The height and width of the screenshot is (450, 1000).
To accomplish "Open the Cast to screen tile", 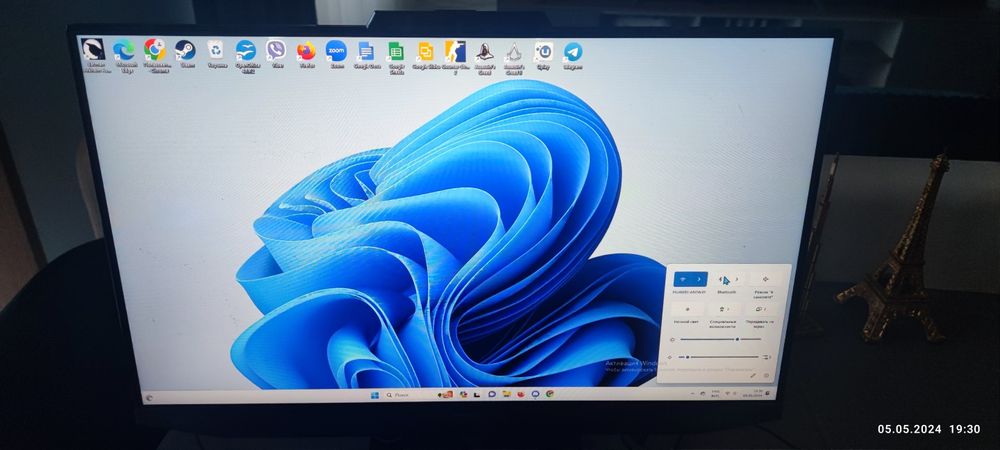I will coord(761,308).
